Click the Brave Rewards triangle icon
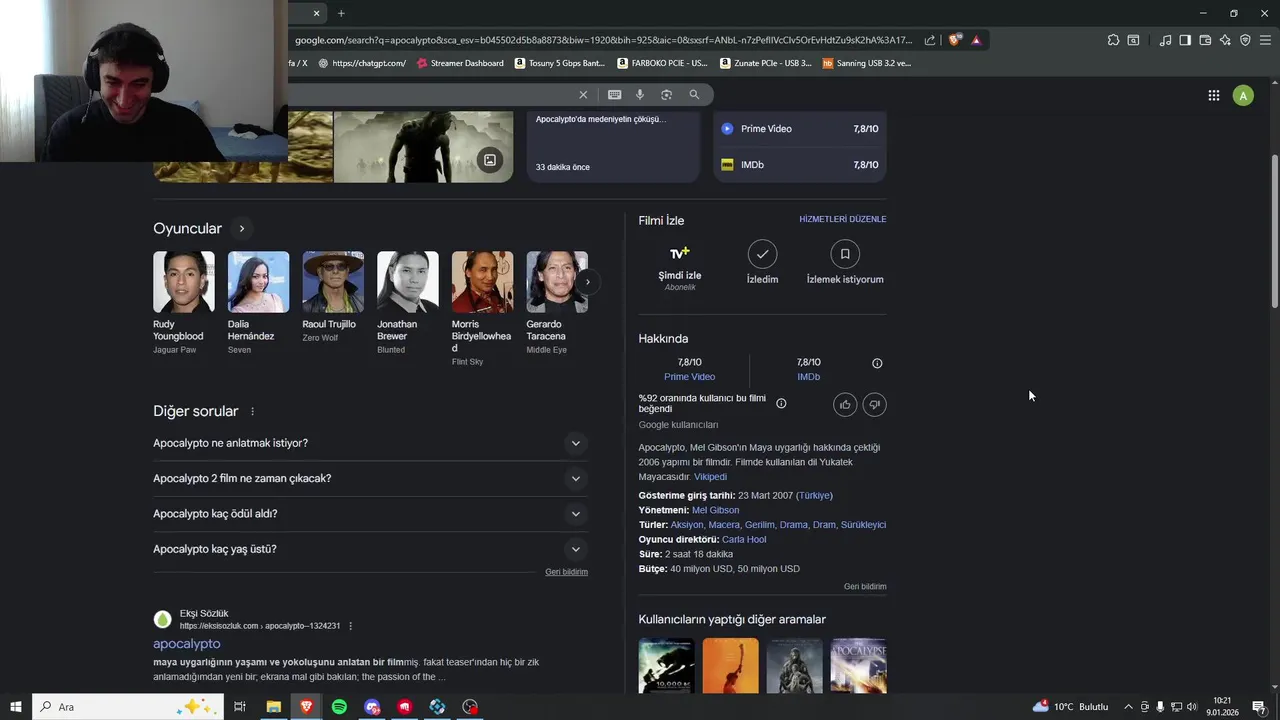This screenshot has width=1280, height=720. click(x=976, y=40)
